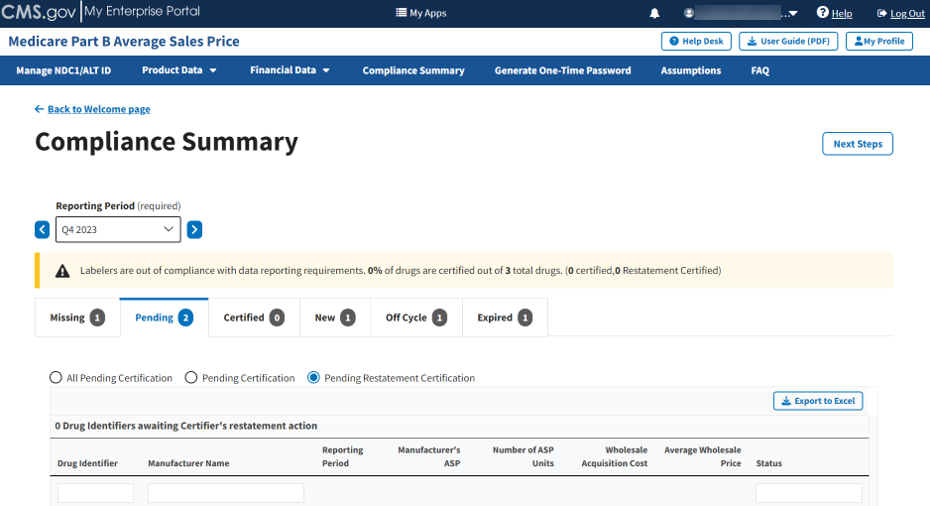Follow the Back to Welcome page link
930x506 pixels.
coord(98,109)
